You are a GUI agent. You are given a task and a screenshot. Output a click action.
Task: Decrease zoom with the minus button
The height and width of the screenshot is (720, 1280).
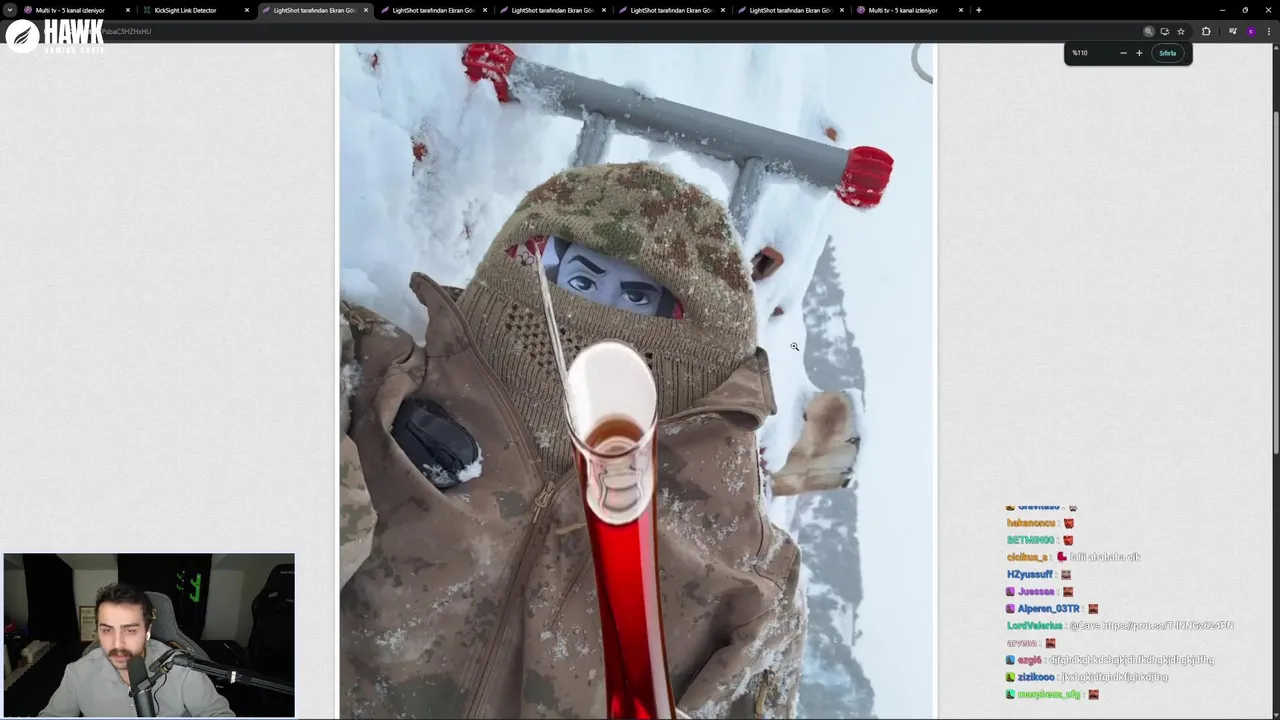pos(1123,53)
